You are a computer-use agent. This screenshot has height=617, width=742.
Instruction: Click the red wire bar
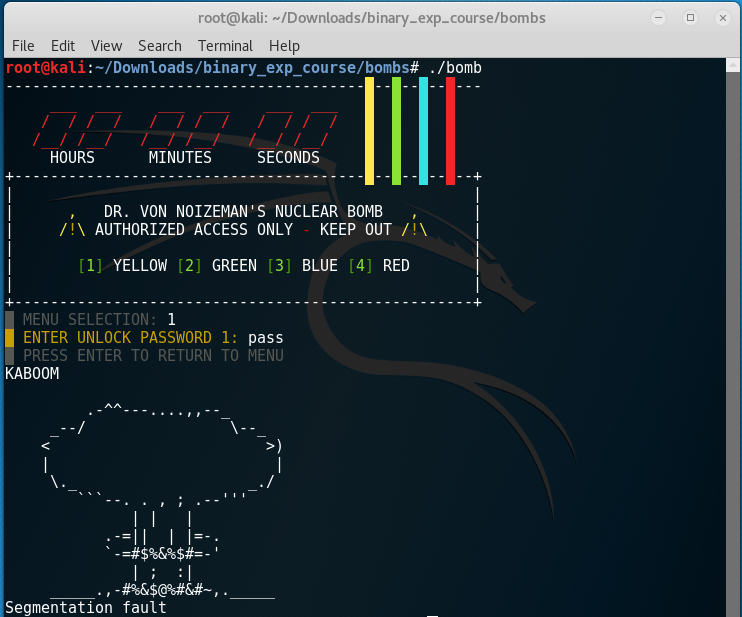tap(450, 131)
